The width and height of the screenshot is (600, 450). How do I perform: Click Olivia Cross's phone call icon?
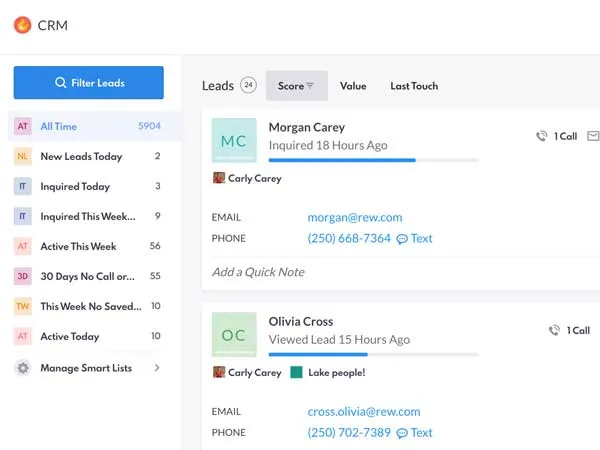(554, 330)
